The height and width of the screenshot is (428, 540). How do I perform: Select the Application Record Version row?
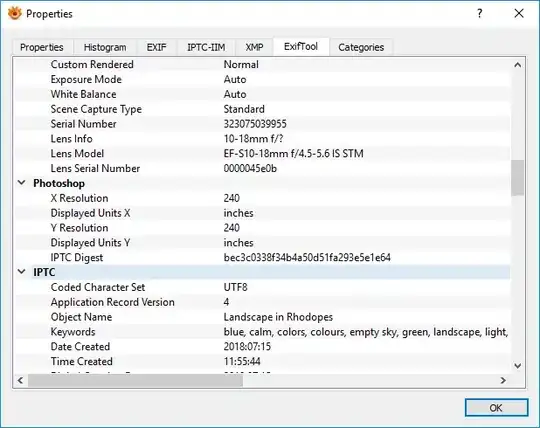click(262, 302)
